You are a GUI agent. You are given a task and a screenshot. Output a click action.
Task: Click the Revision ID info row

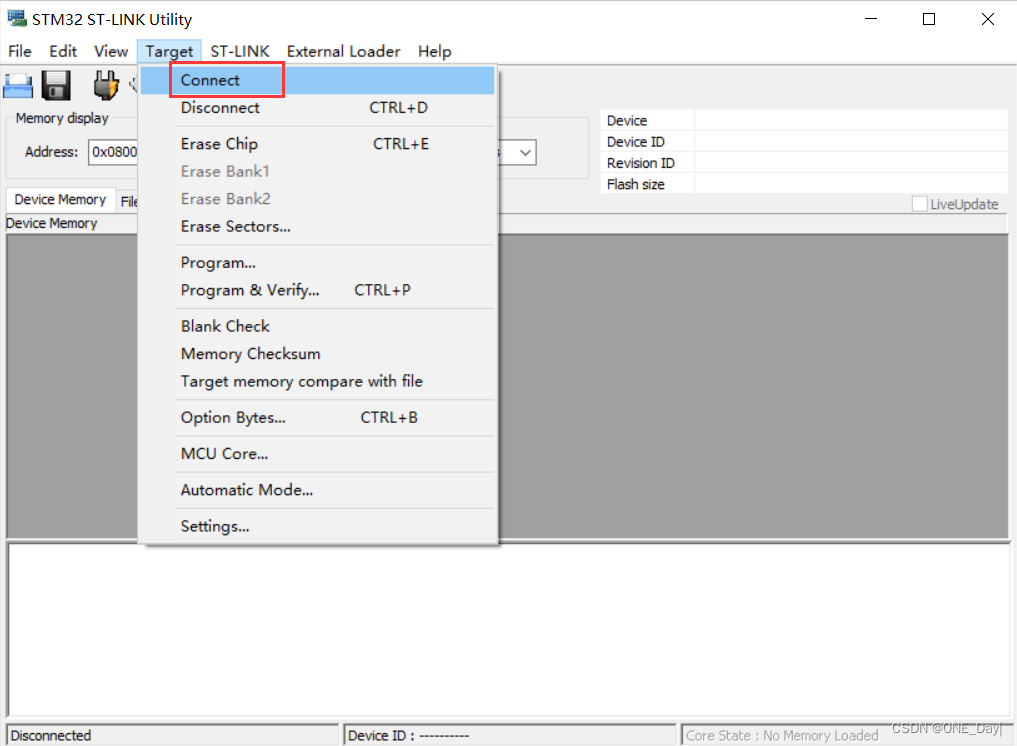(804, 163)
